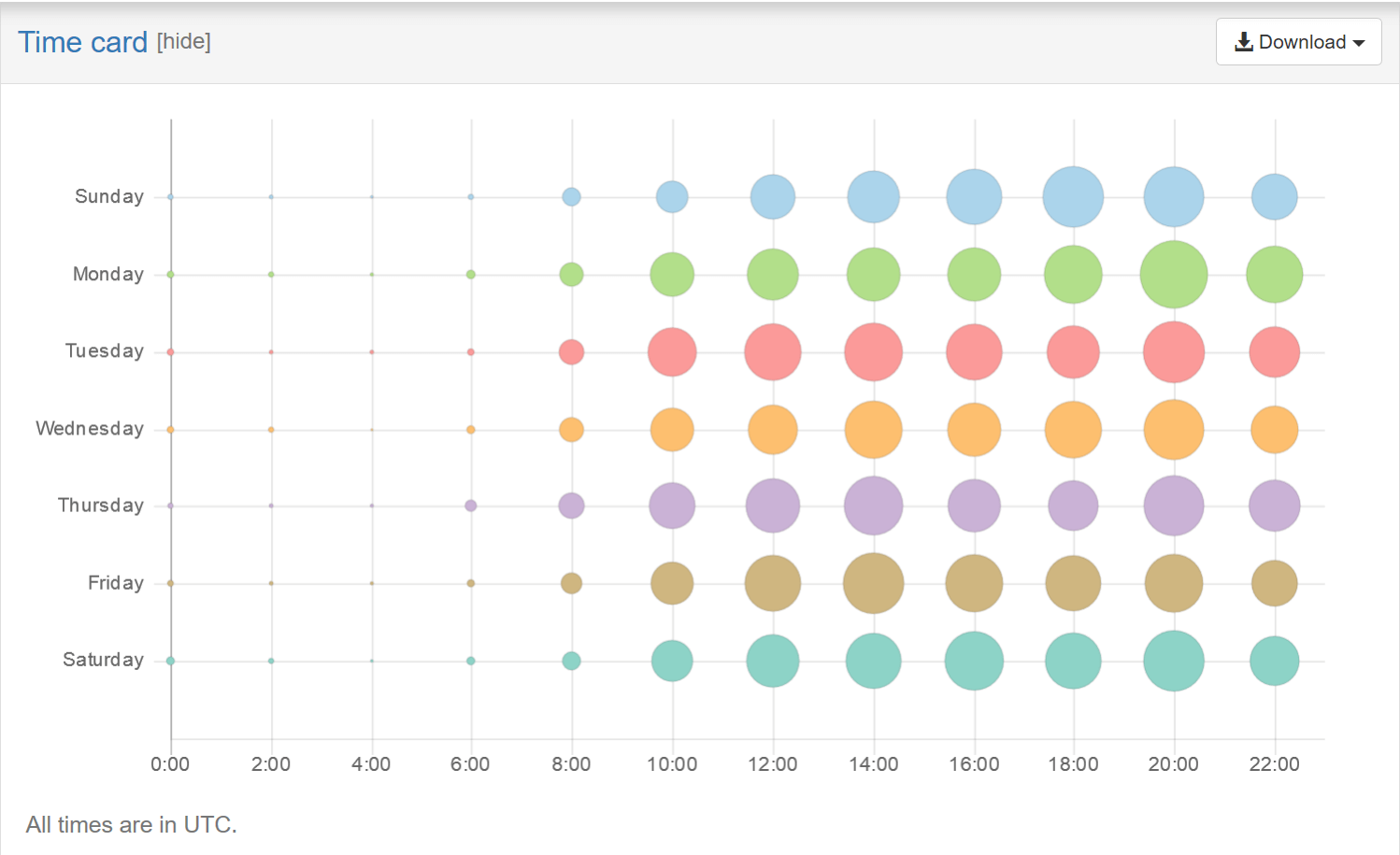Viewport: 1400px width, 855px height.
Task: Click the Sunday axis label
Action: (109, 197)
